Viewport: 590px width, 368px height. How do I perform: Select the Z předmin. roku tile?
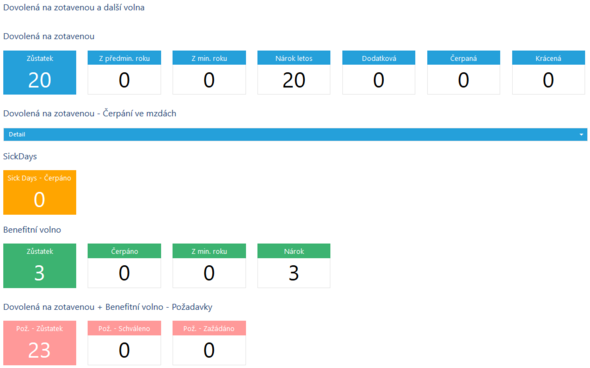point(124,73)
